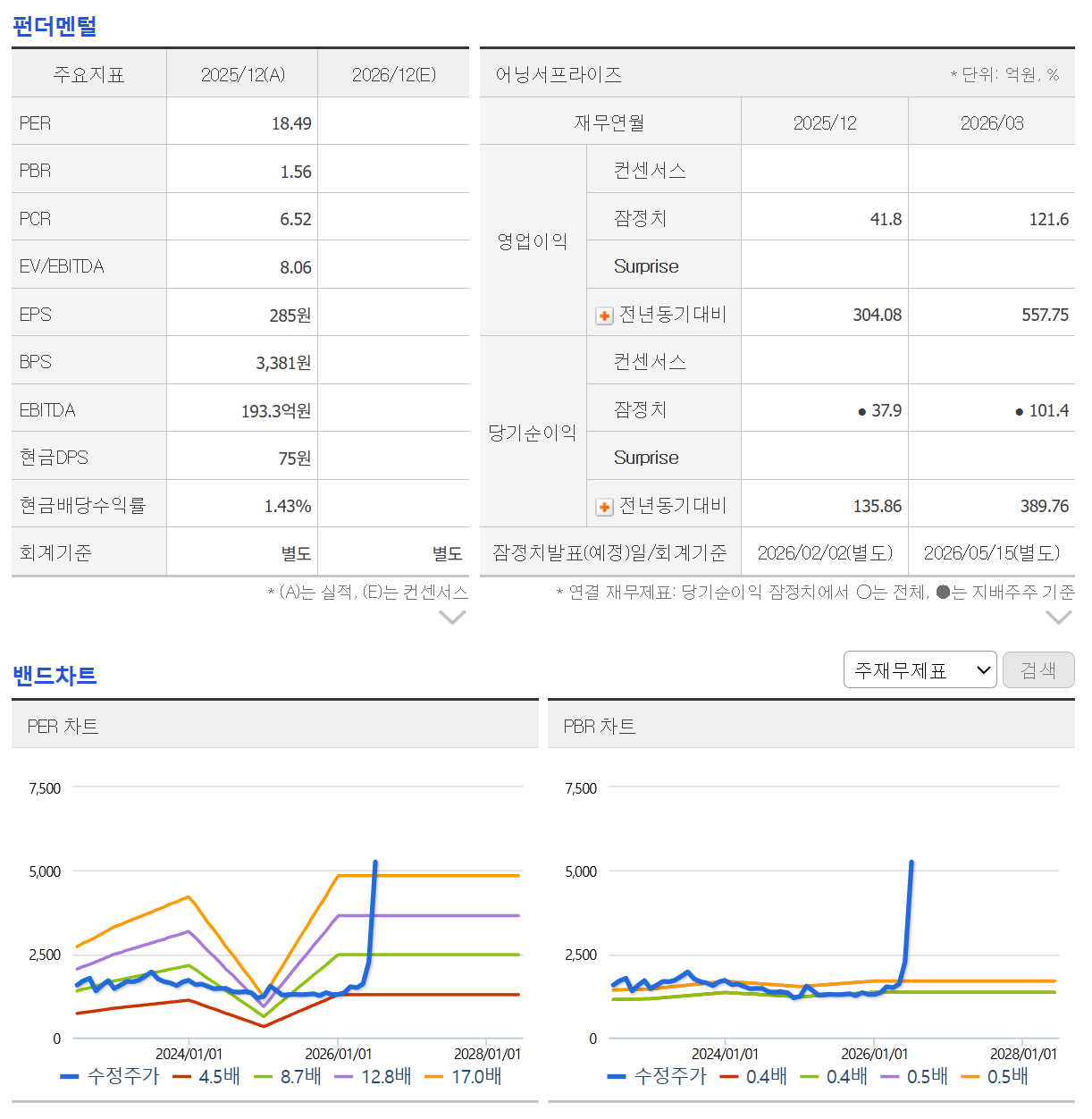
Task: Click the 2026/03 column header
Action: [x=992, y=122]
